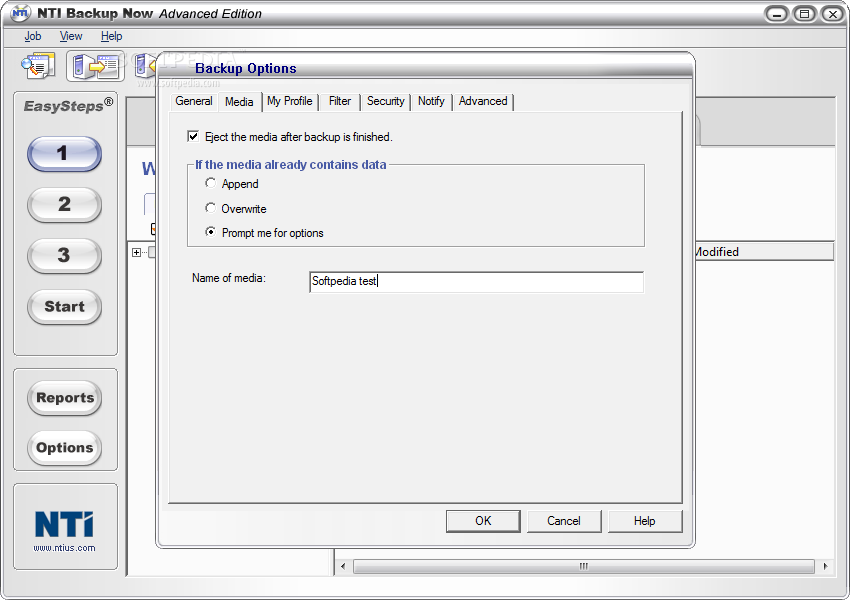Click the Name of media text field
This screenshot has width=851, height=601.
point(477,282)
